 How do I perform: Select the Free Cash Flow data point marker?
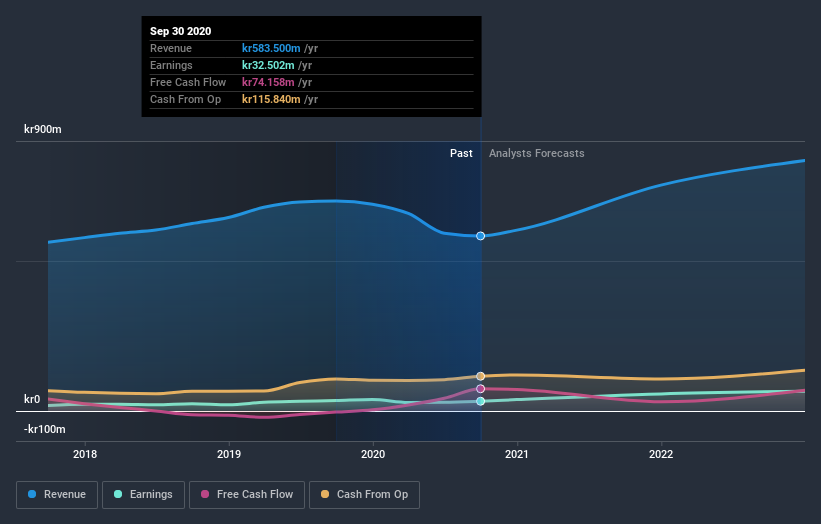(x=480, y=389)
